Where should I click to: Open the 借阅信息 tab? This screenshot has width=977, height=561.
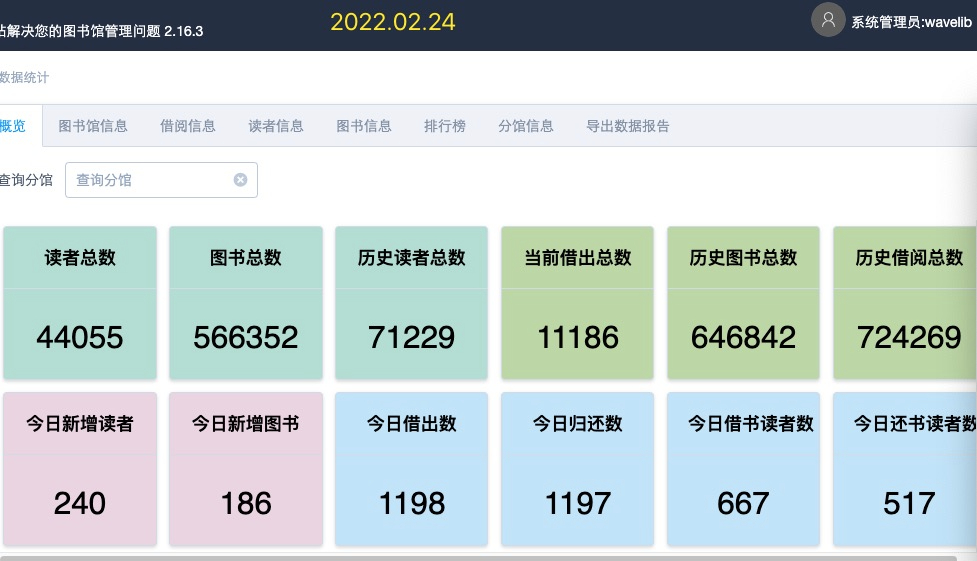188,126
